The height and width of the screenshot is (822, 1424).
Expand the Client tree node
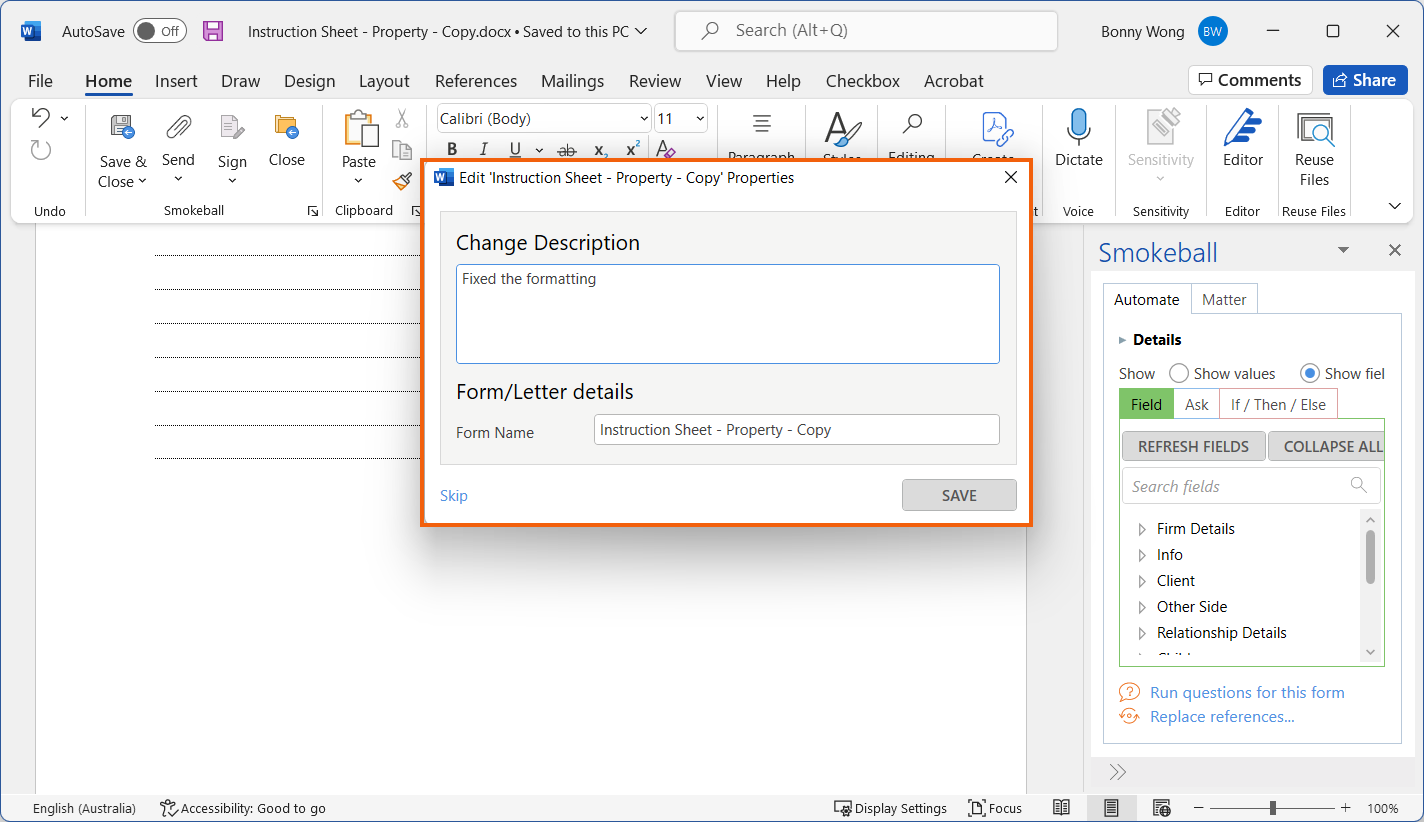[1142, 580]
